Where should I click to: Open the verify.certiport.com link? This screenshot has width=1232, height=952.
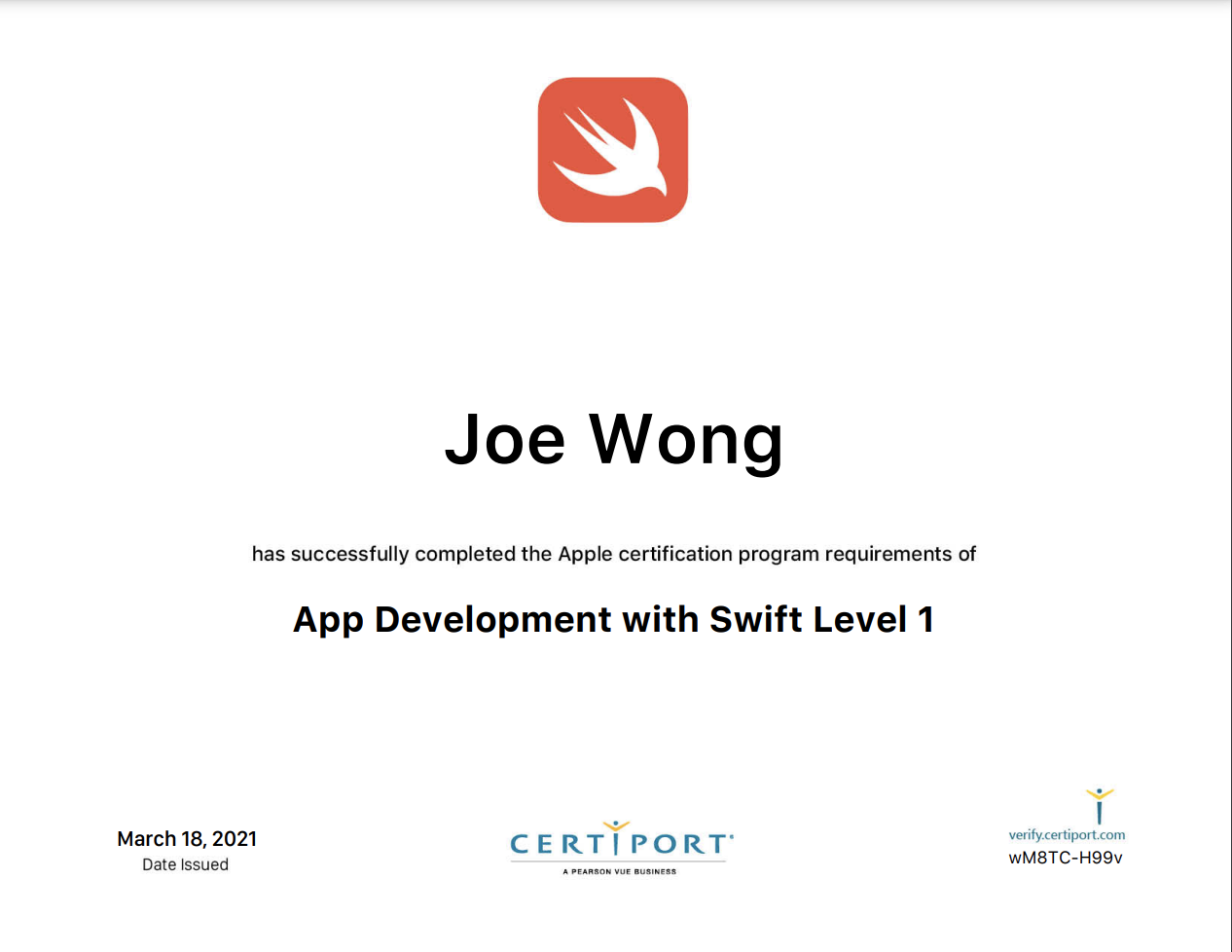pos(1066,833)
